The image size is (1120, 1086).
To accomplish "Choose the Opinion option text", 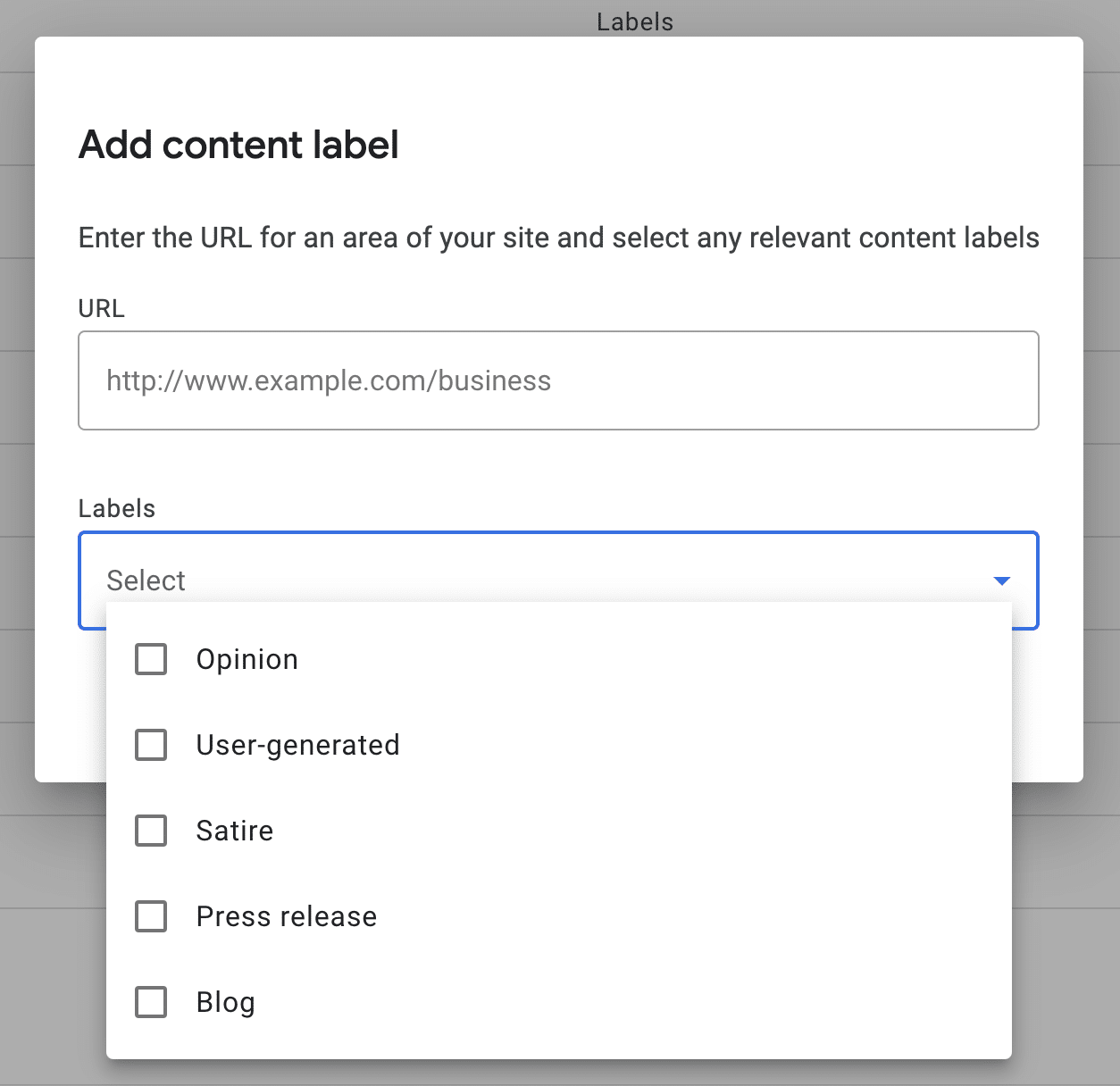I will pyautogui.click(x=247, y=660).
